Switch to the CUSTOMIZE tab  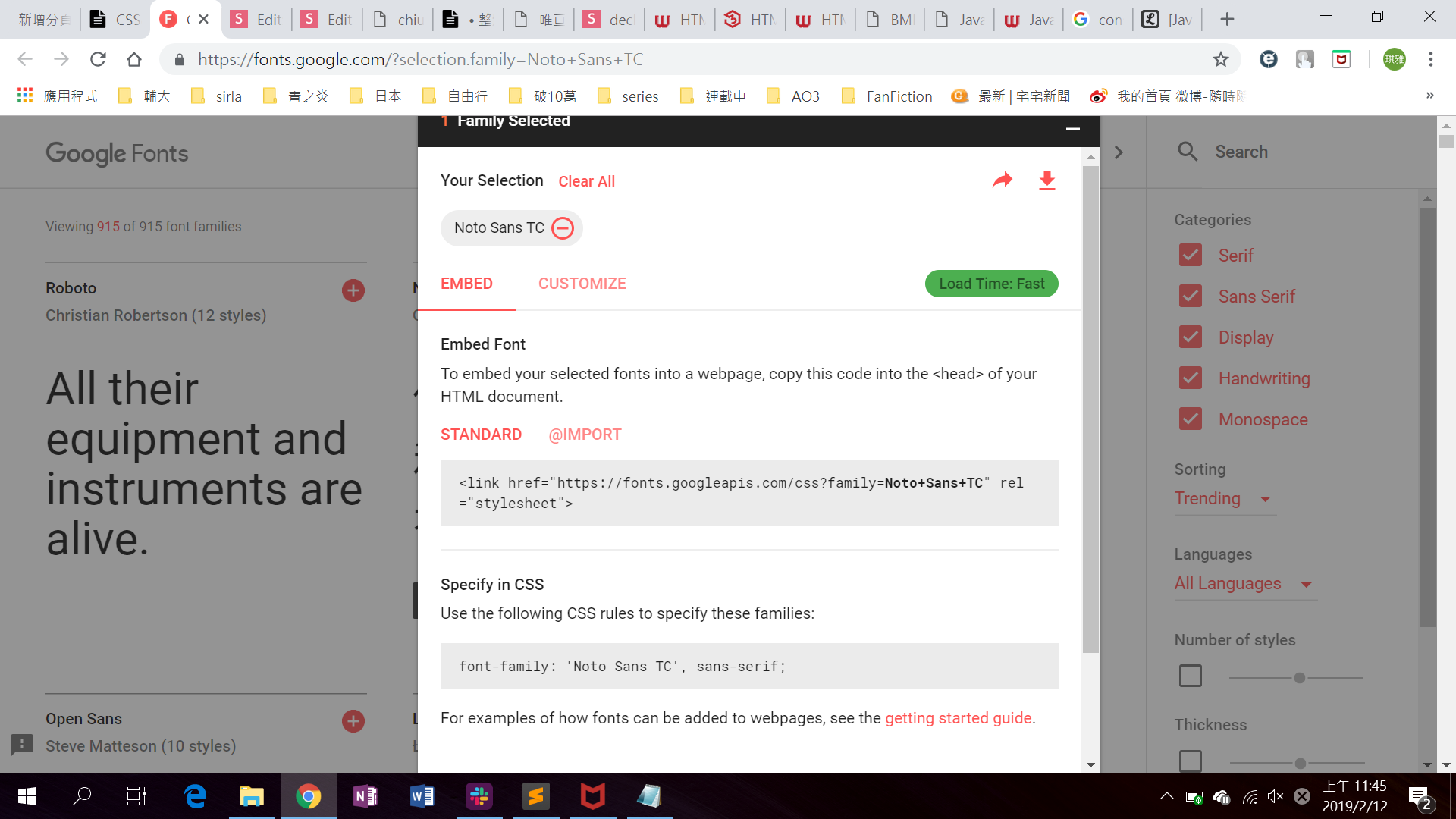coord(582,284)
